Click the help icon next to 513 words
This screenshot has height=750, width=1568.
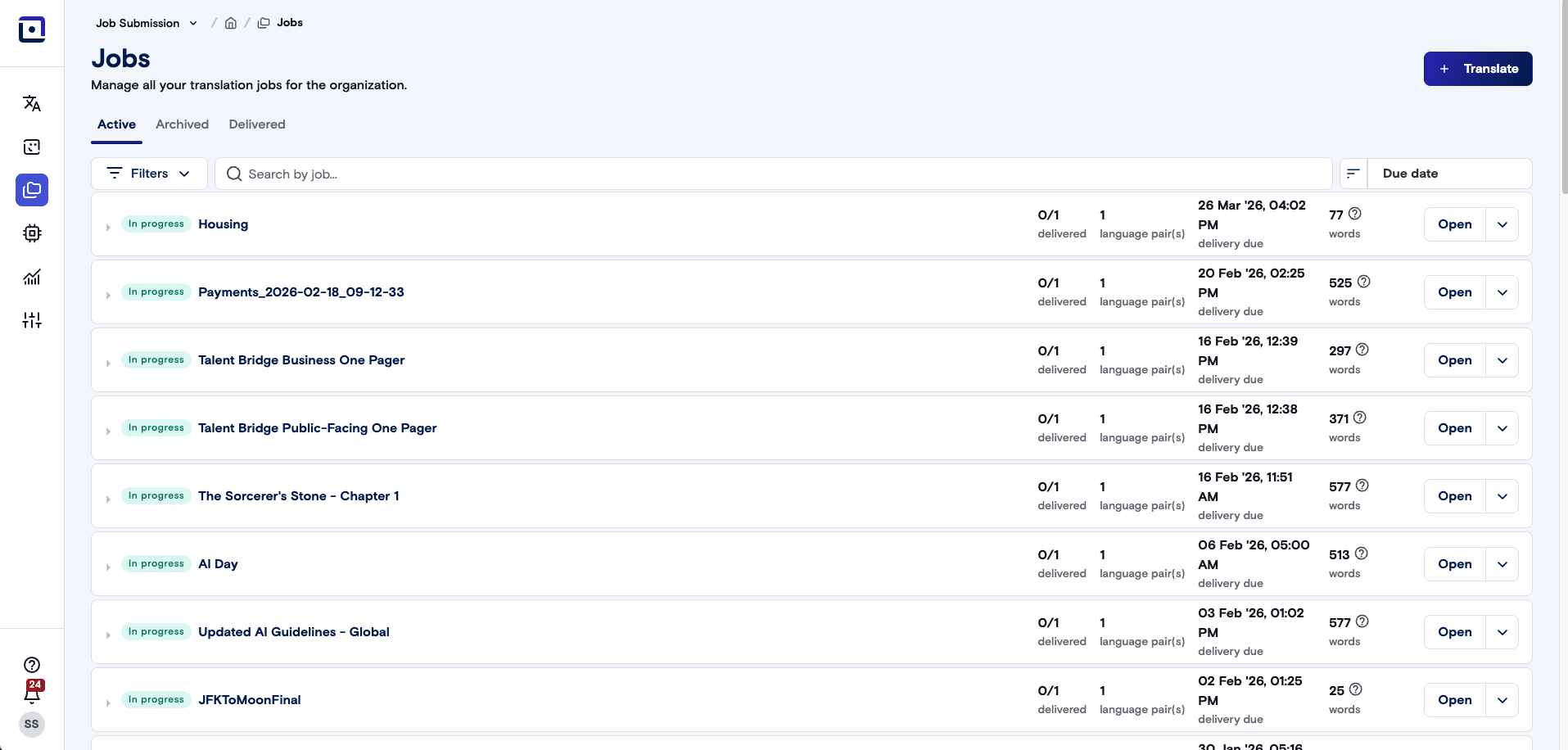click(x=1362, y=553)
